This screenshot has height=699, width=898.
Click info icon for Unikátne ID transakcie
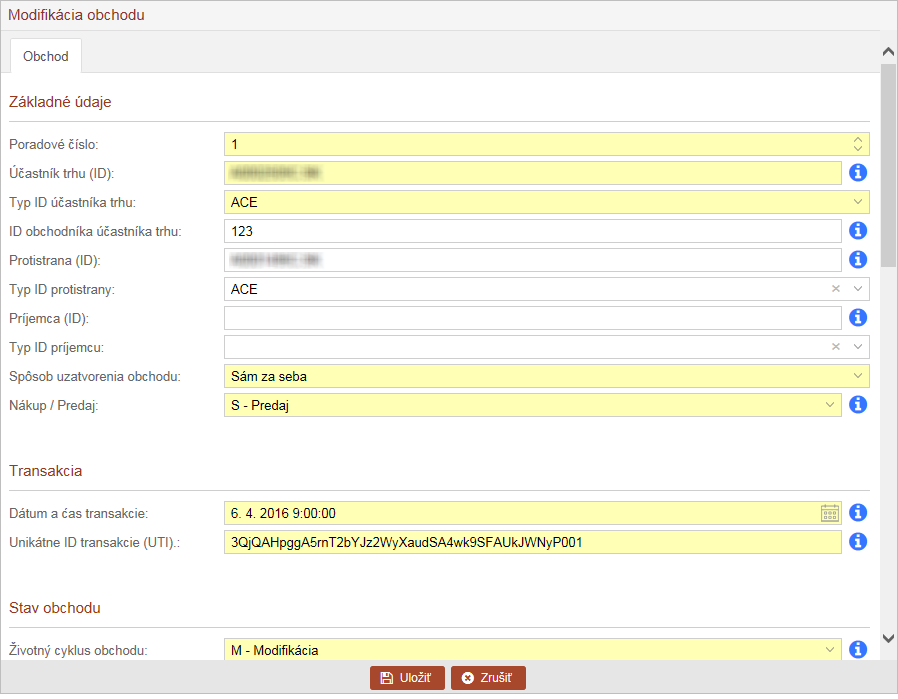pos(857,542)
